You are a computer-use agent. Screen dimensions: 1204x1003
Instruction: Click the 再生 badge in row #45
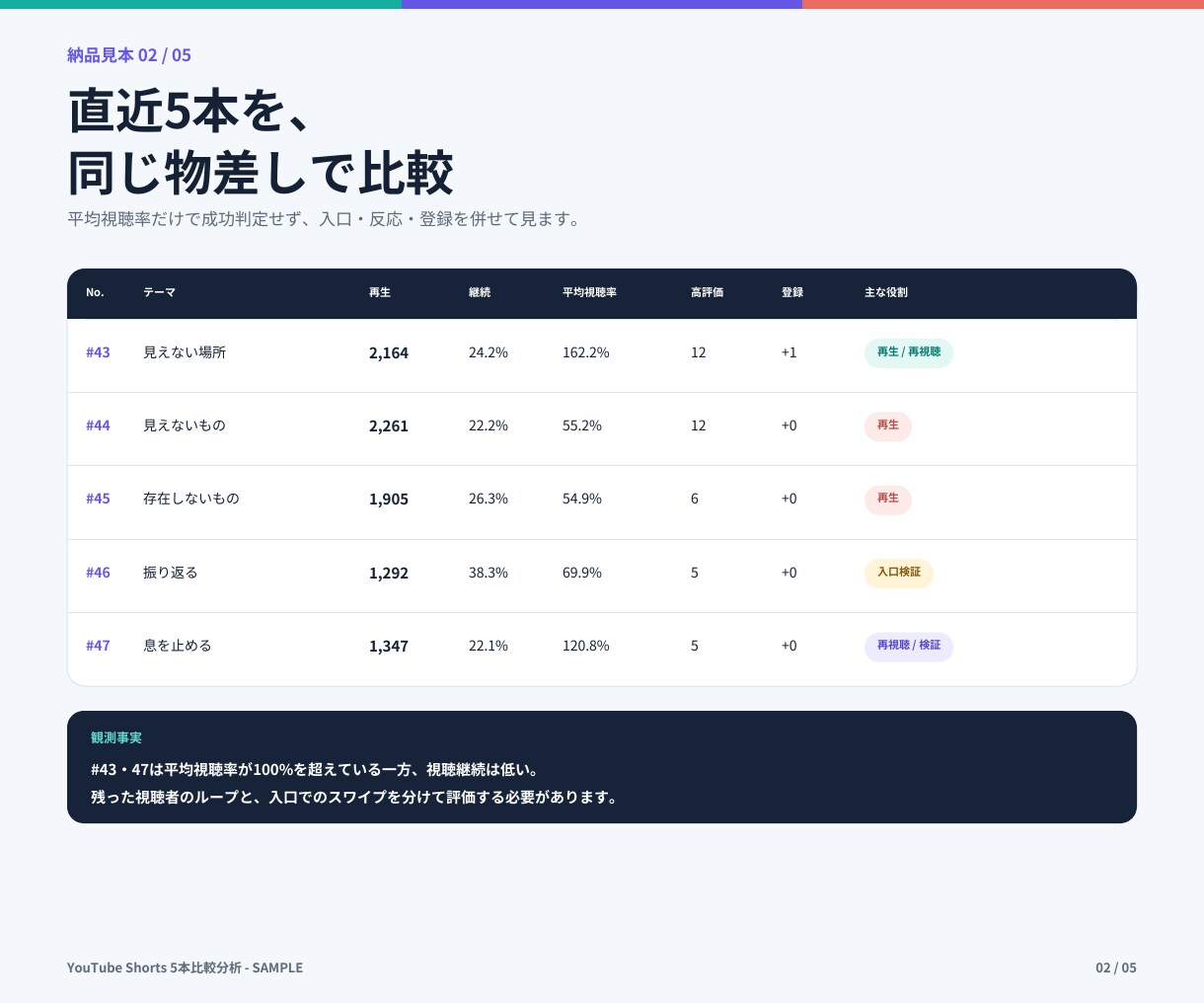[x=888, y=499]
